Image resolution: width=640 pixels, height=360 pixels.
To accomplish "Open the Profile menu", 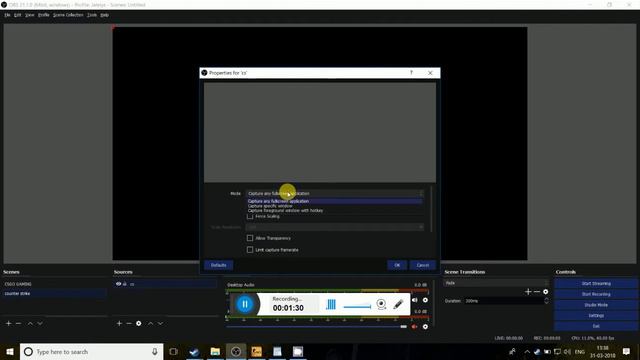I will click(44, 15).
